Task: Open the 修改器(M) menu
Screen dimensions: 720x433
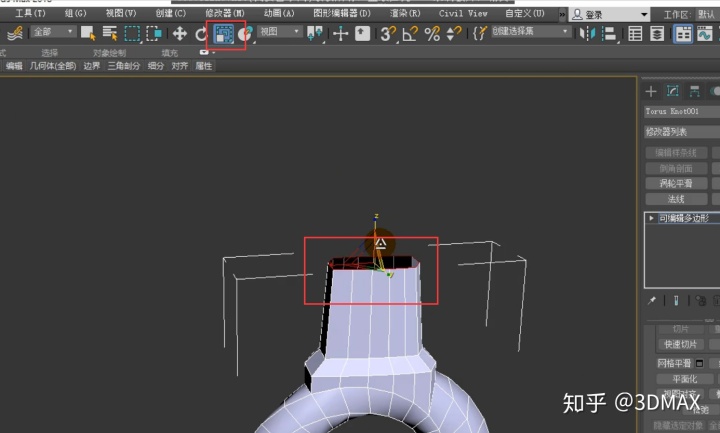Action: [225, 13]
